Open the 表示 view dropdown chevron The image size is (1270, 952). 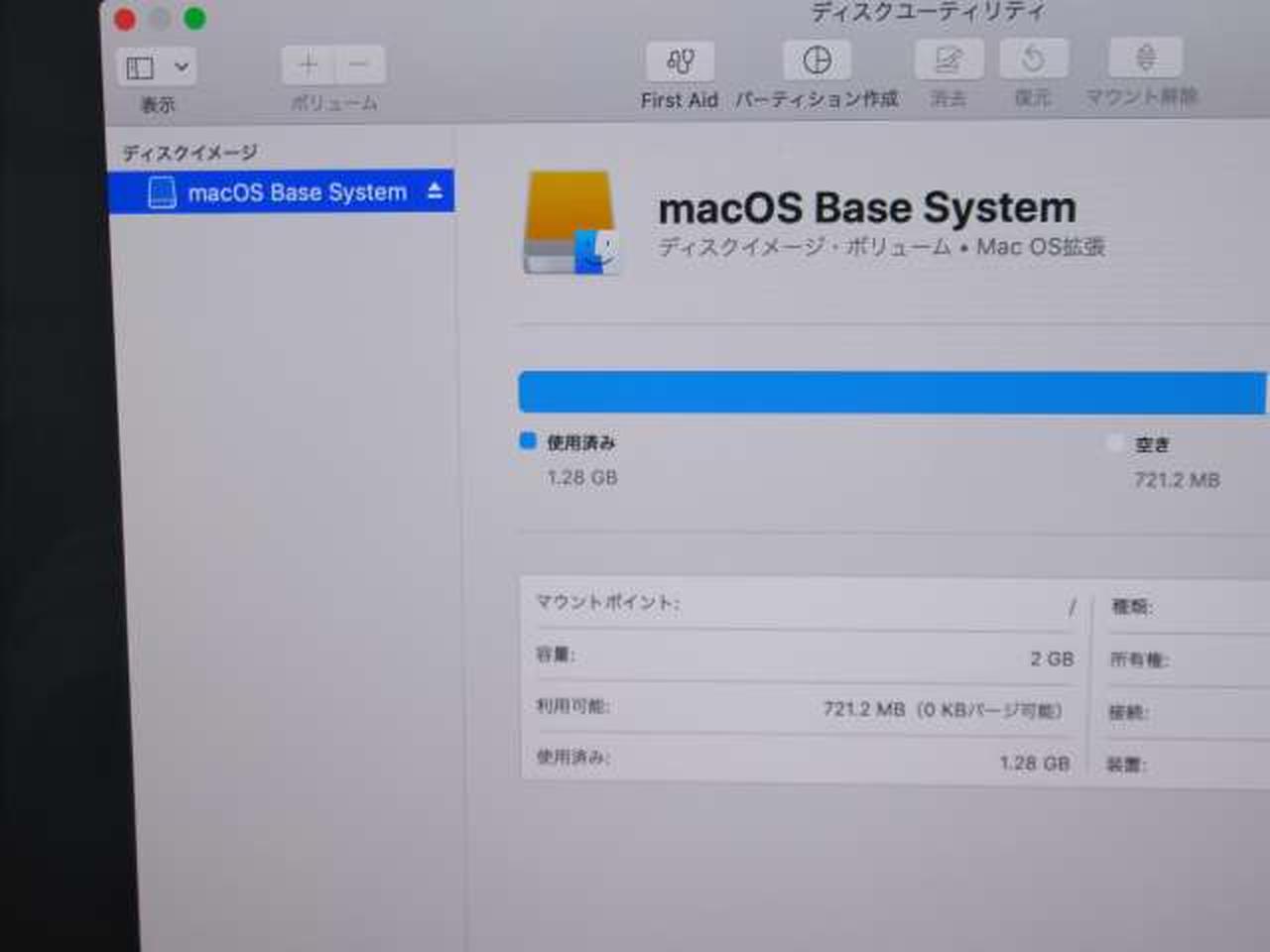pyautogui.click(x=182, y=67)
